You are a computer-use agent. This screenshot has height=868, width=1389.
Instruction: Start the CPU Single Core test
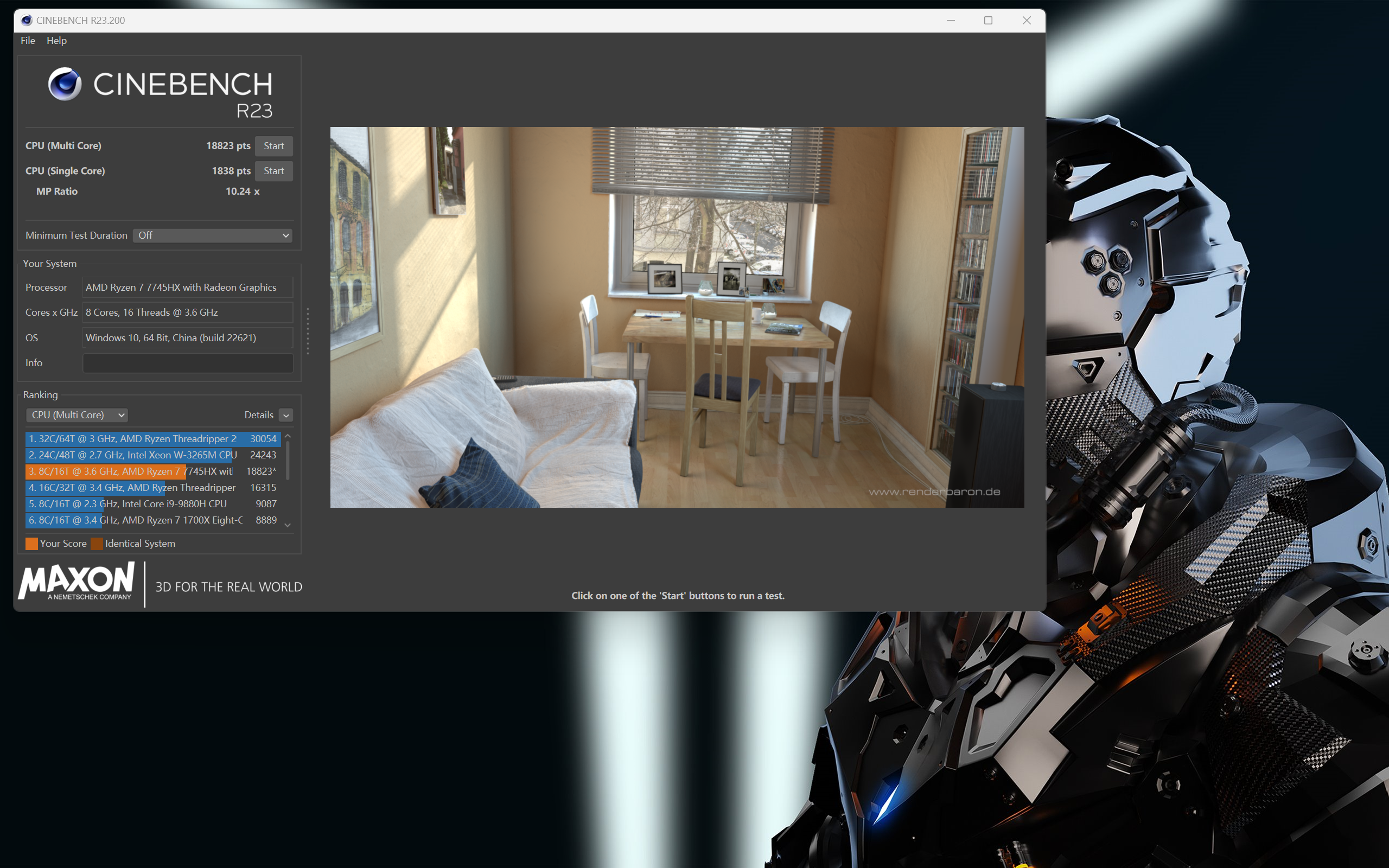tap(274, 171)
